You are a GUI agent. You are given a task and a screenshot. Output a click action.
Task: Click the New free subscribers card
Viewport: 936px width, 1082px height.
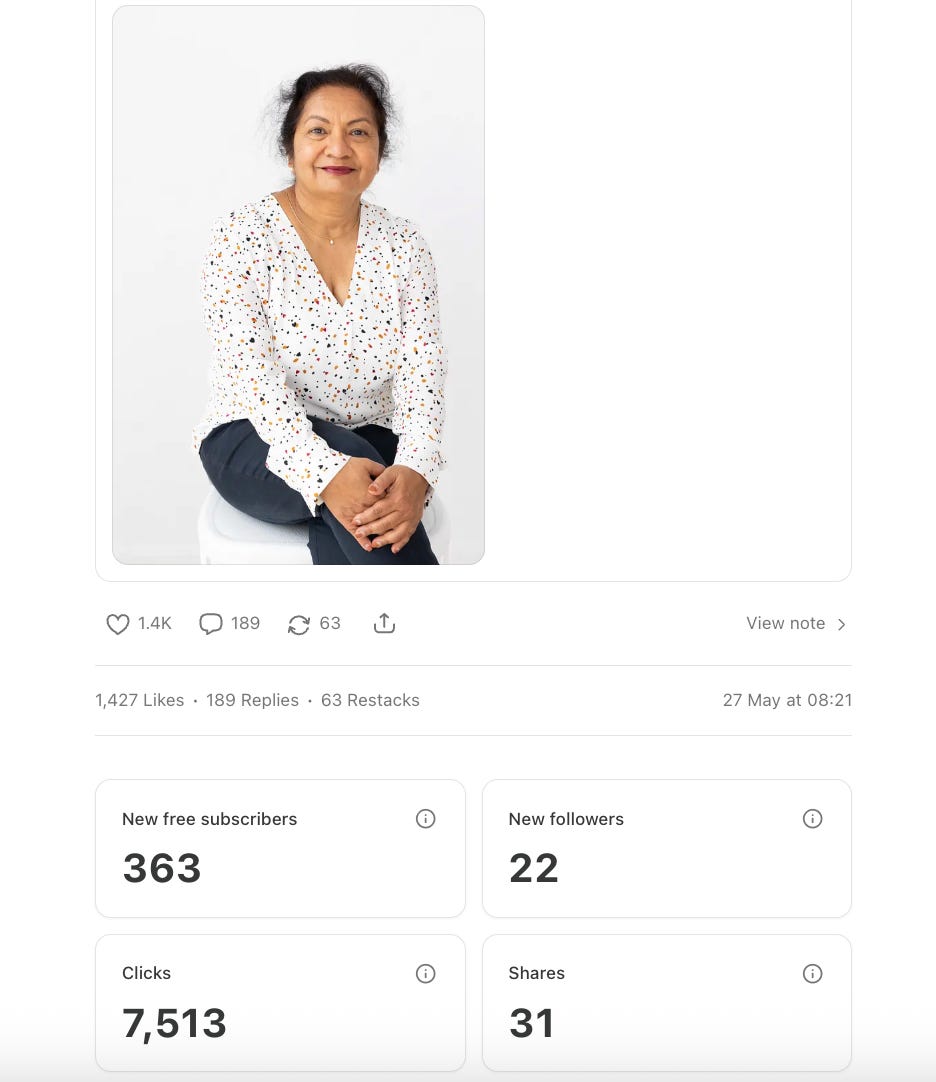coord(280,848)
